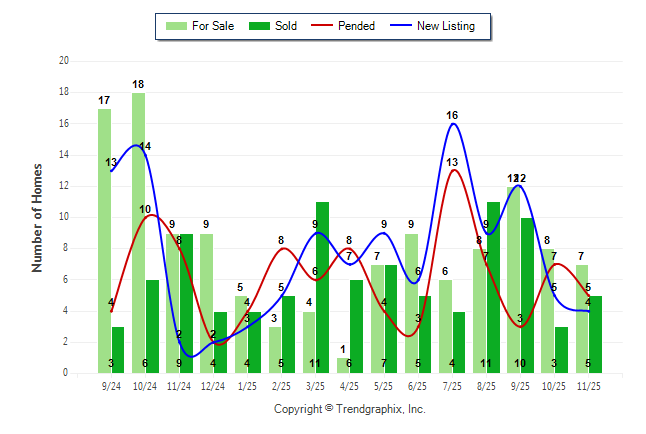Select the 10/24 For Sale bar labeled 18
646x434 pixels.
point(139,232)
